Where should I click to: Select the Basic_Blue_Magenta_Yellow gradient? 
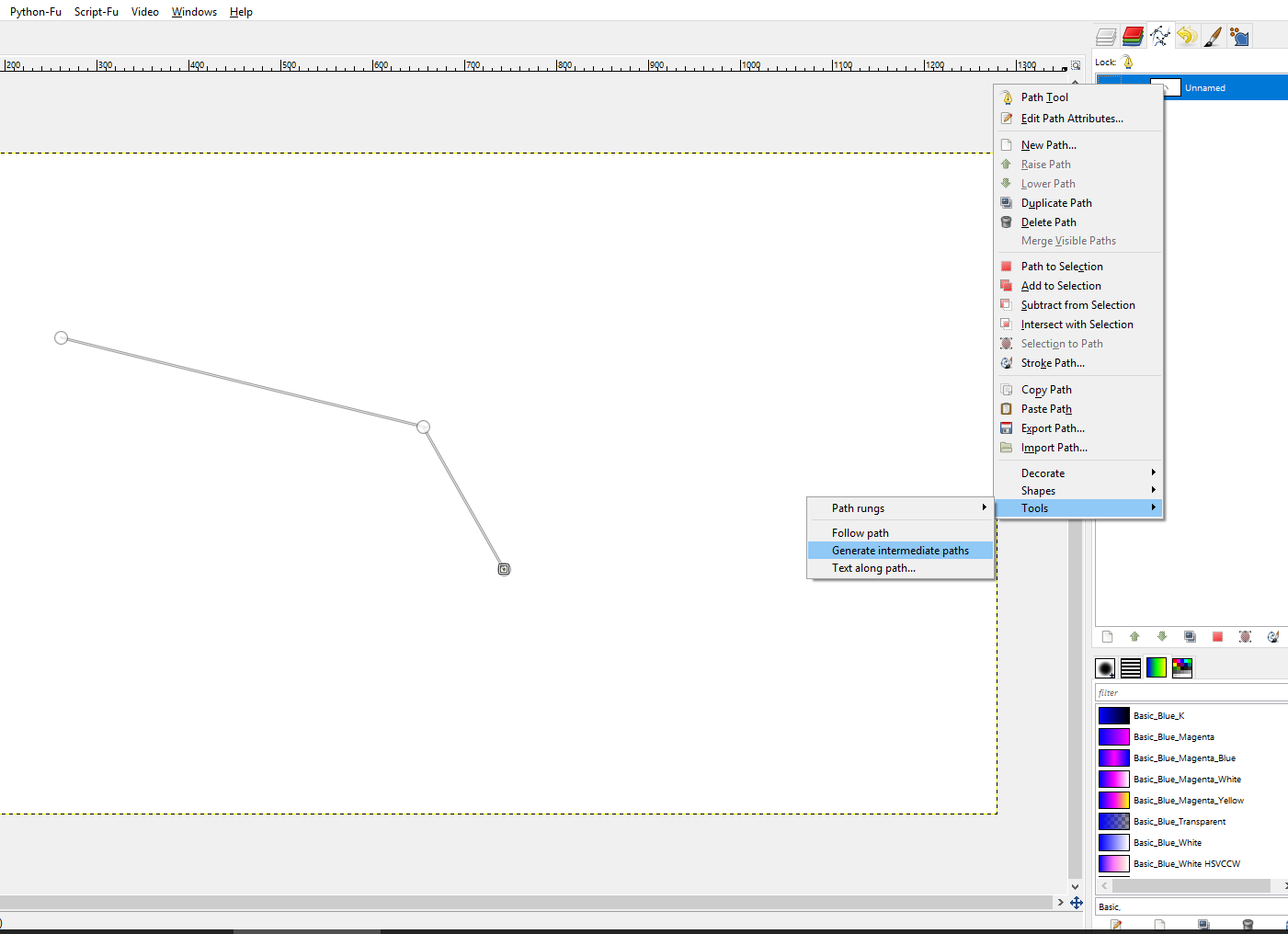(x=1188, y=801)
